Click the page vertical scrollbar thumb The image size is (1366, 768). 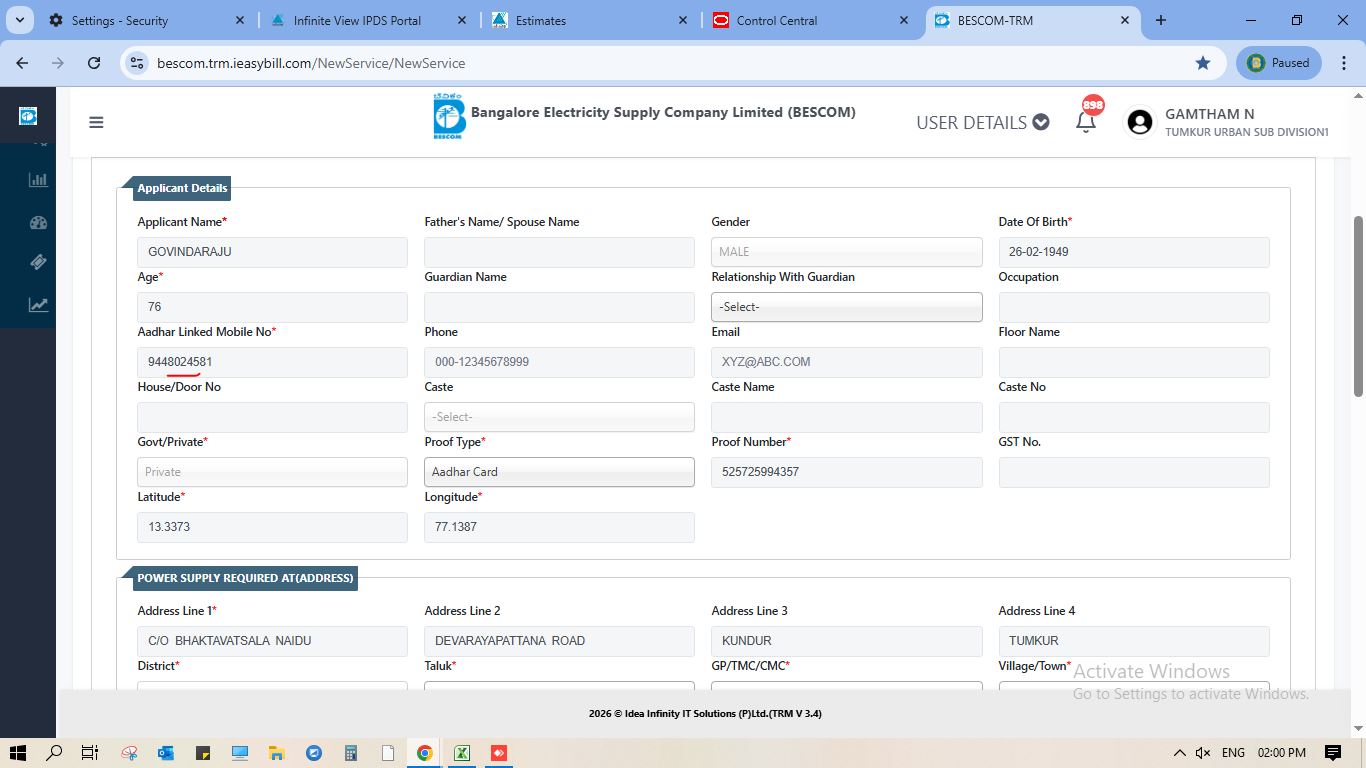[x=1357, y=305]
